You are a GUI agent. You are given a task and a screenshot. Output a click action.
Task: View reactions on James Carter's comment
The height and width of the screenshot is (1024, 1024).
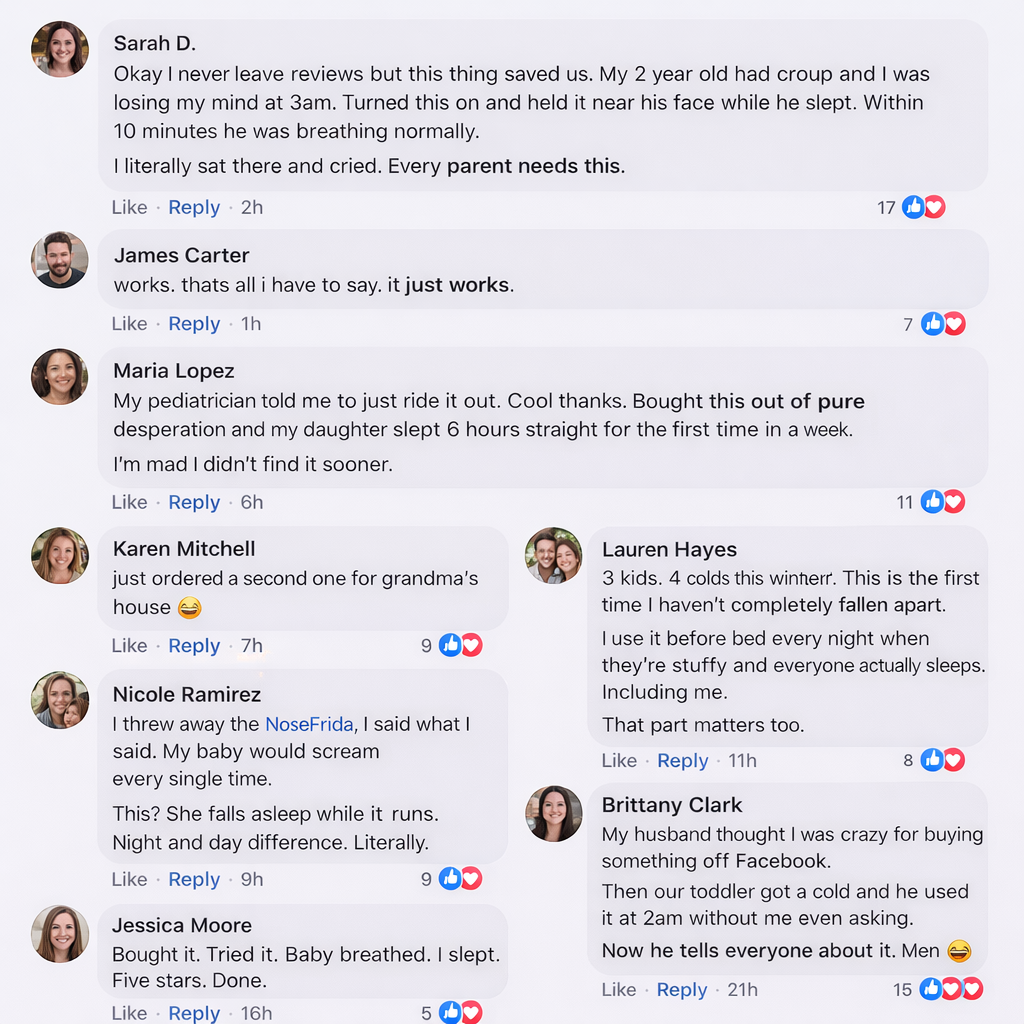pyautogui.click(x=943, y=324)
